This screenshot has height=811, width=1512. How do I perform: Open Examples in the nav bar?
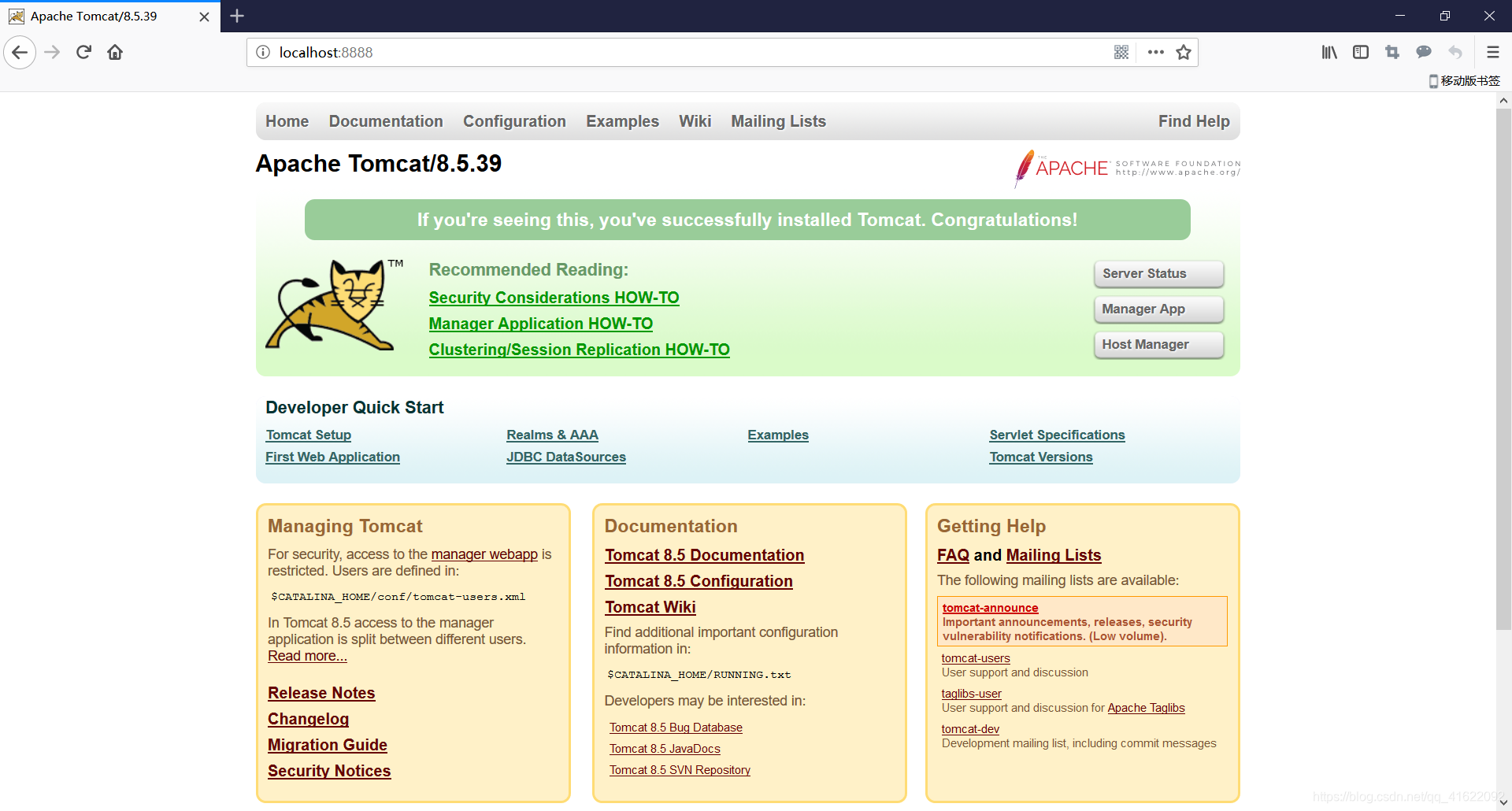coord(622,121)
